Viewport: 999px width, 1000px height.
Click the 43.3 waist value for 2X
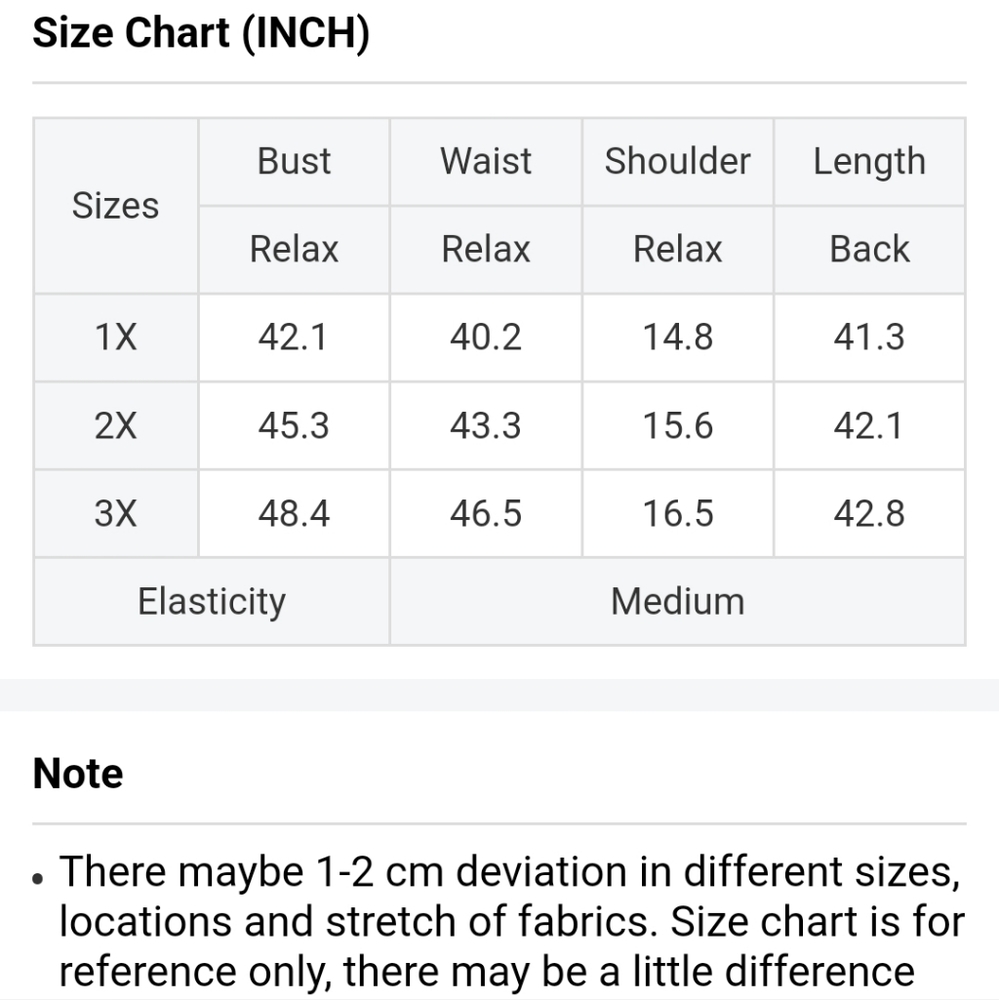pos(485,425)
